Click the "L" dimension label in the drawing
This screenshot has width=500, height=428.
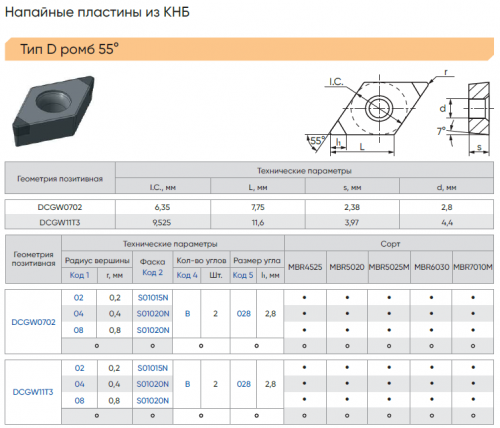click(362, 147)
